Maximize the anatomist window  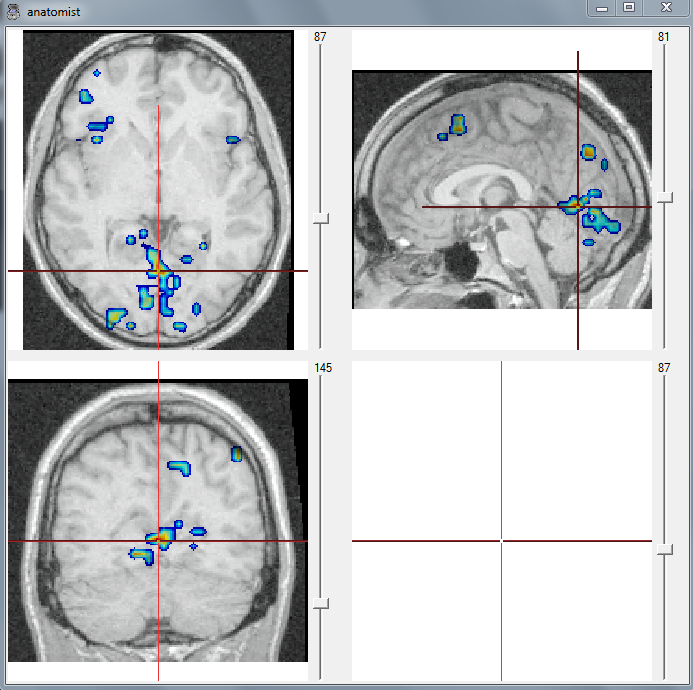pyautogui.click(x=629, y=8)
